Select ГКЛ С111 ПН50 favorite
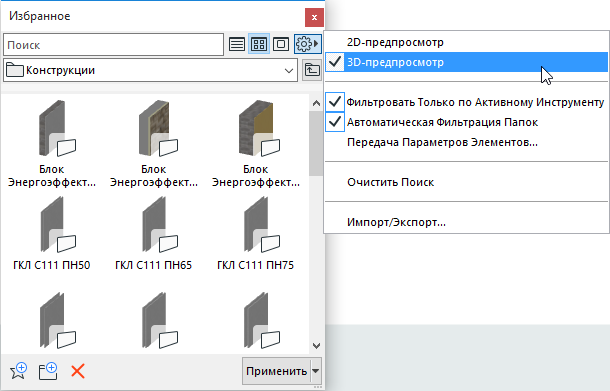Viewport: 610px width, 391px height. click(x=52, y=233)
